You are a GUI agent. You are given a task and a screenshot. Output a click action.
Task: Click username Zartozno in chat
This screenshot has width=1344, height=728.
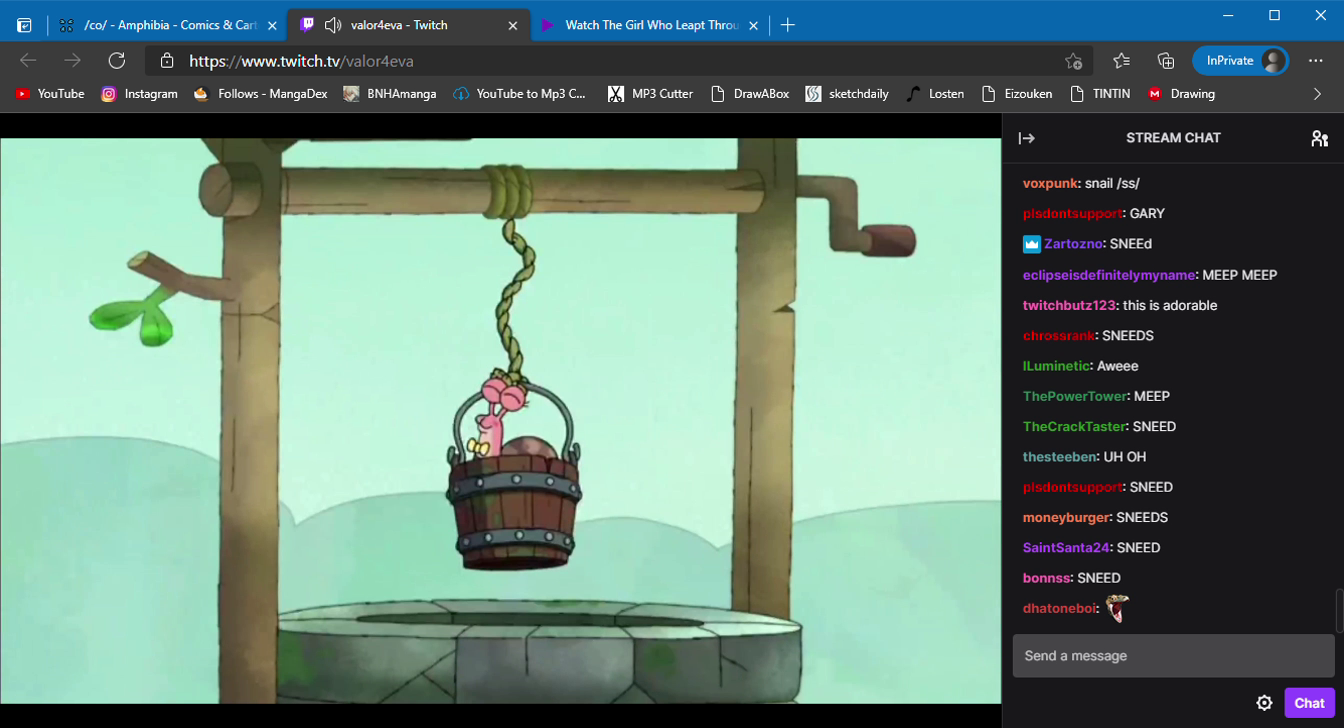(1073, 244)
